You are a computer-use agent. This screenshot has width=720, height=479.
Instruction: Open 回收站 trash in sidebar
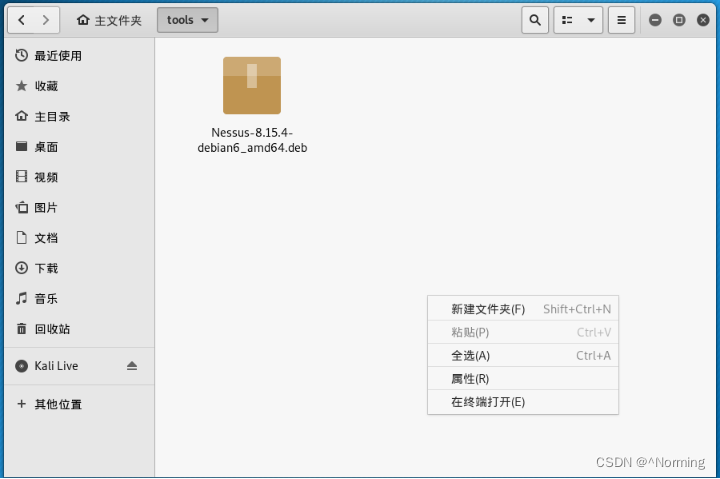[79, 329]
